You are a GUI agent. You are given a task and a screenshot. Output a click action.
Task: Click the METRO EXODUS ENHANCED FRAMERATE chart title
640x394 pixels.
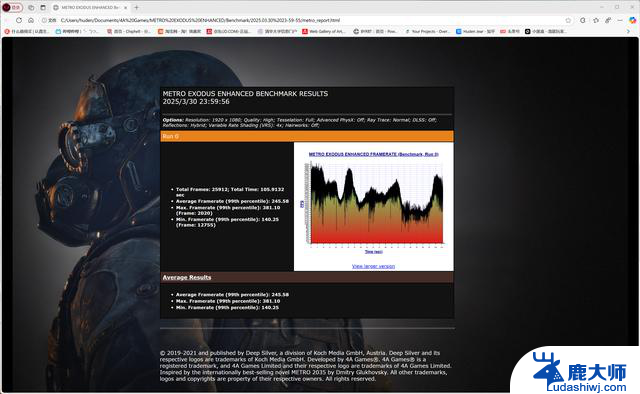click(373, 154)
